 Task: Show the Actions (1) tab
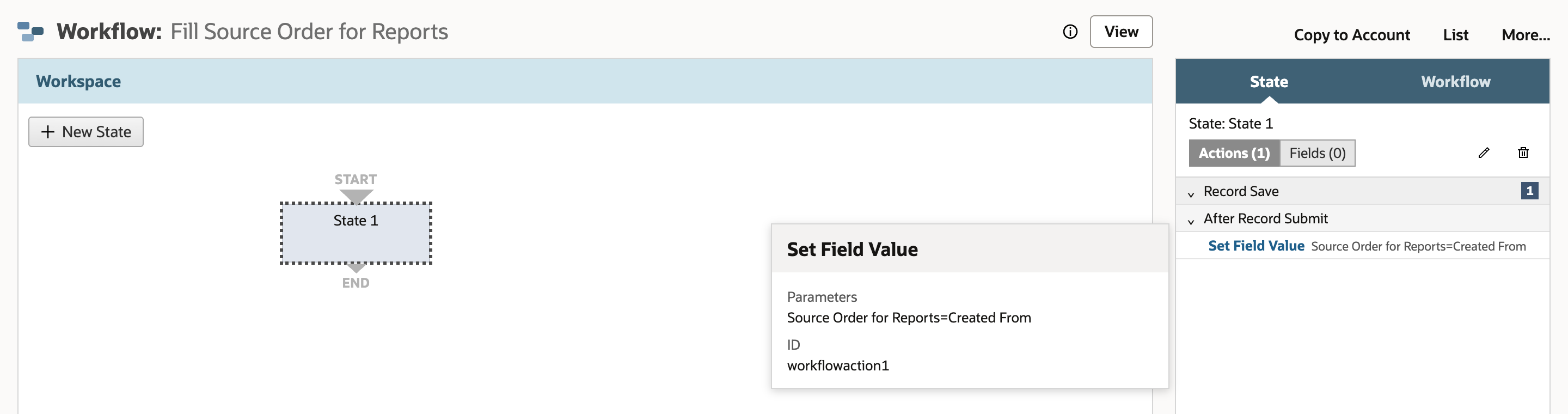pyautogui.click(x=1234, y=154)
